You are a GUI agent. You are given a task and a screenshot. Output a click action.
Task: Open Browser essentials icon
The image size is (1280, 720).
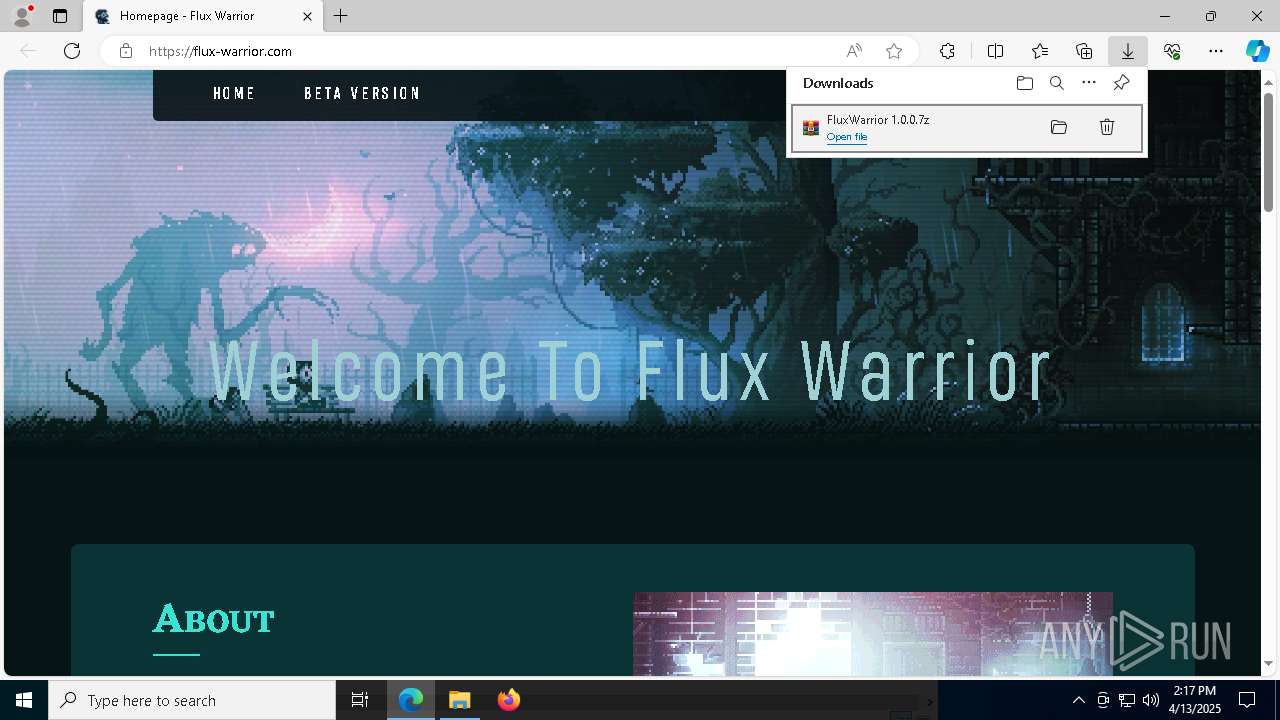point(1172,51)
